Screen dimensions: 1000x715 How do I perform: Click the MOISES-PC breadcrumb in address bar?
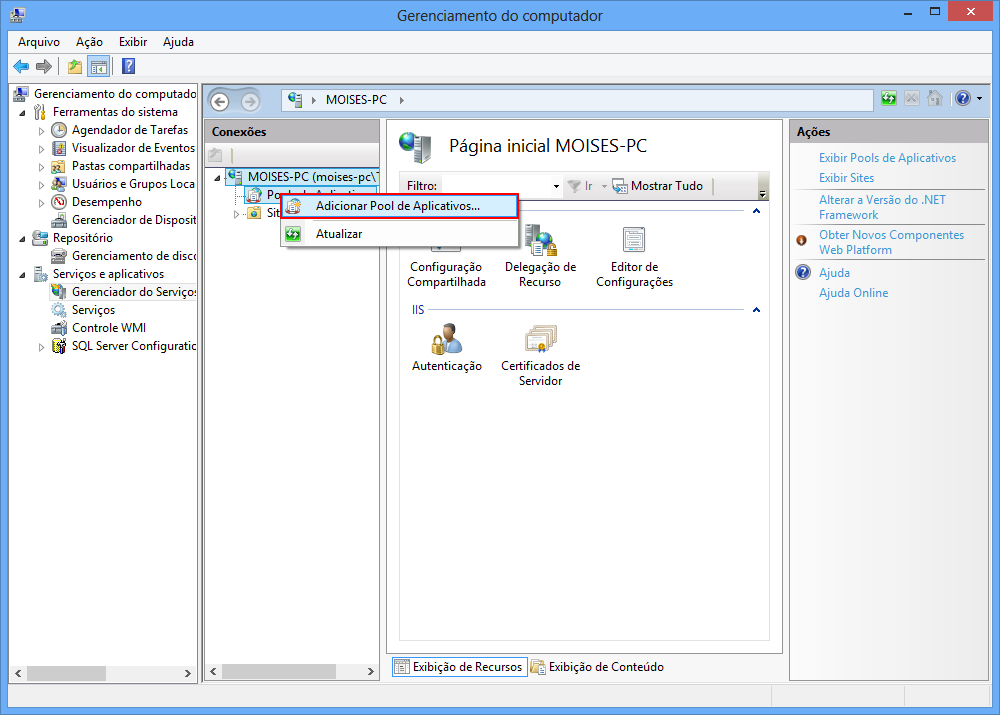pyautogui.click(x=356, y=100)
